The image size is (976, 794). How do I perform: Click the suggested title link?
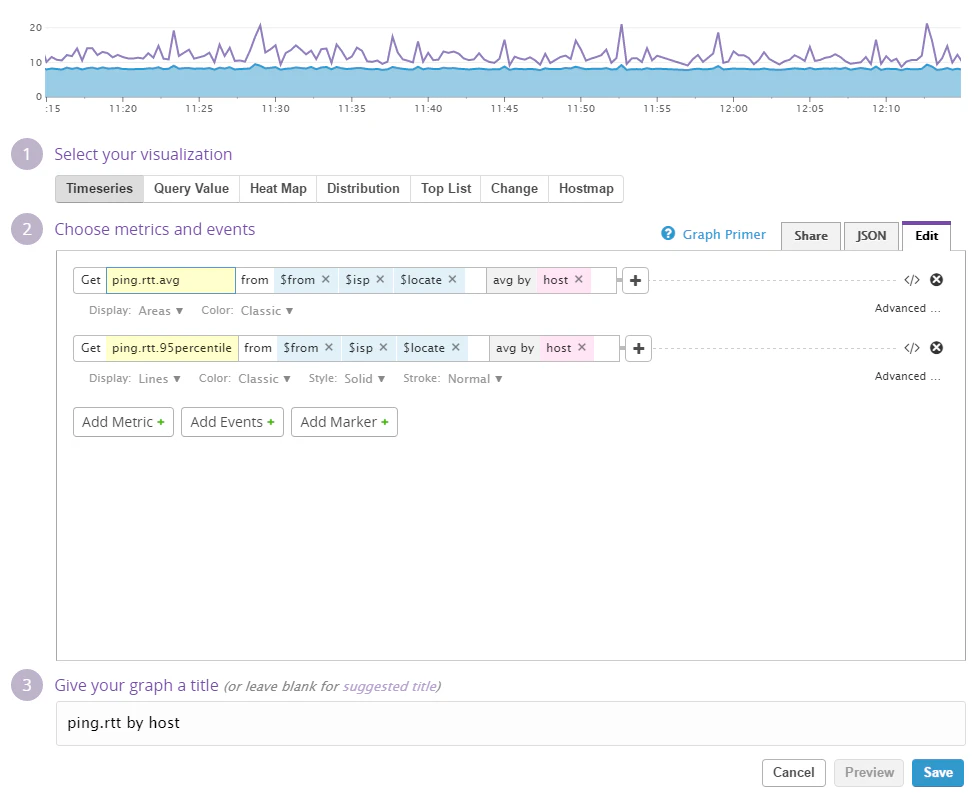388,686
